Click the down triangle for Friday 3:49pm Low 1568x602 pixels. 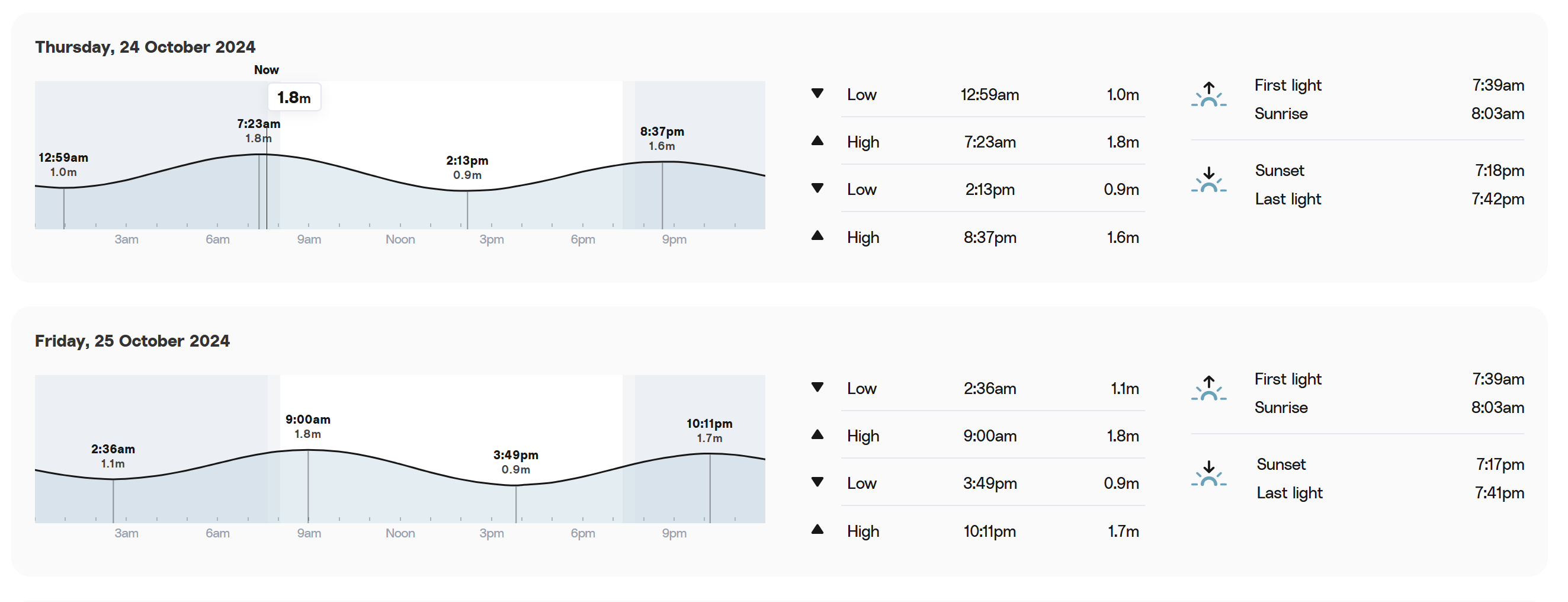(817, 482)
